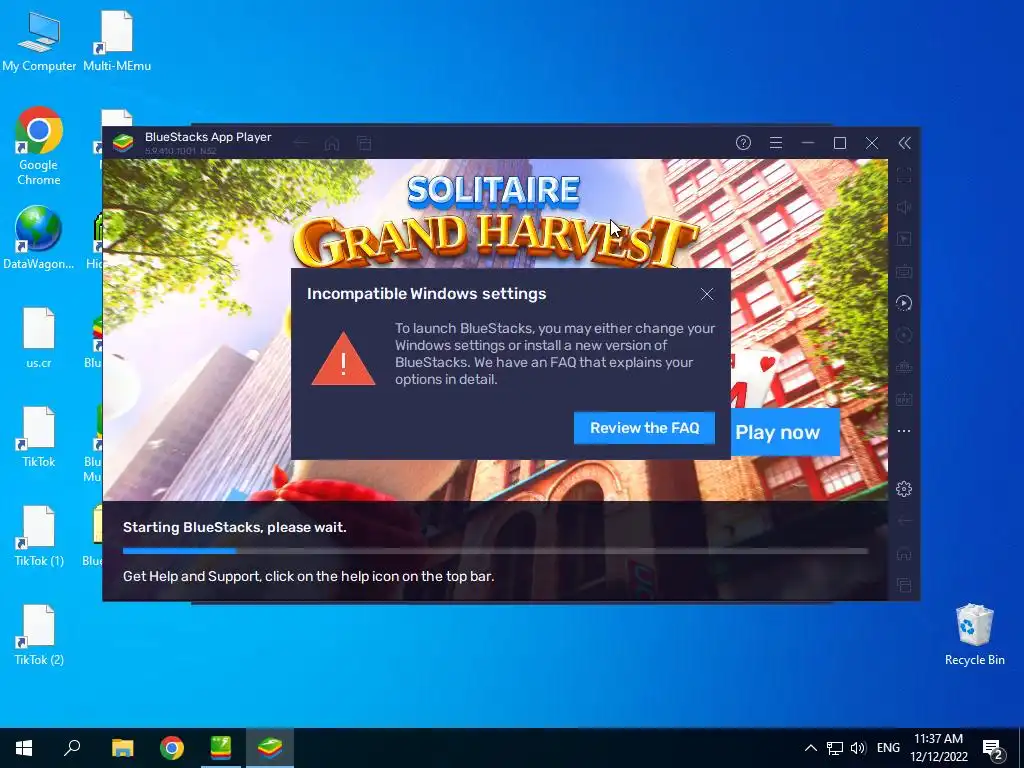Click the sidebar home icon at bottom

(904, 553)
